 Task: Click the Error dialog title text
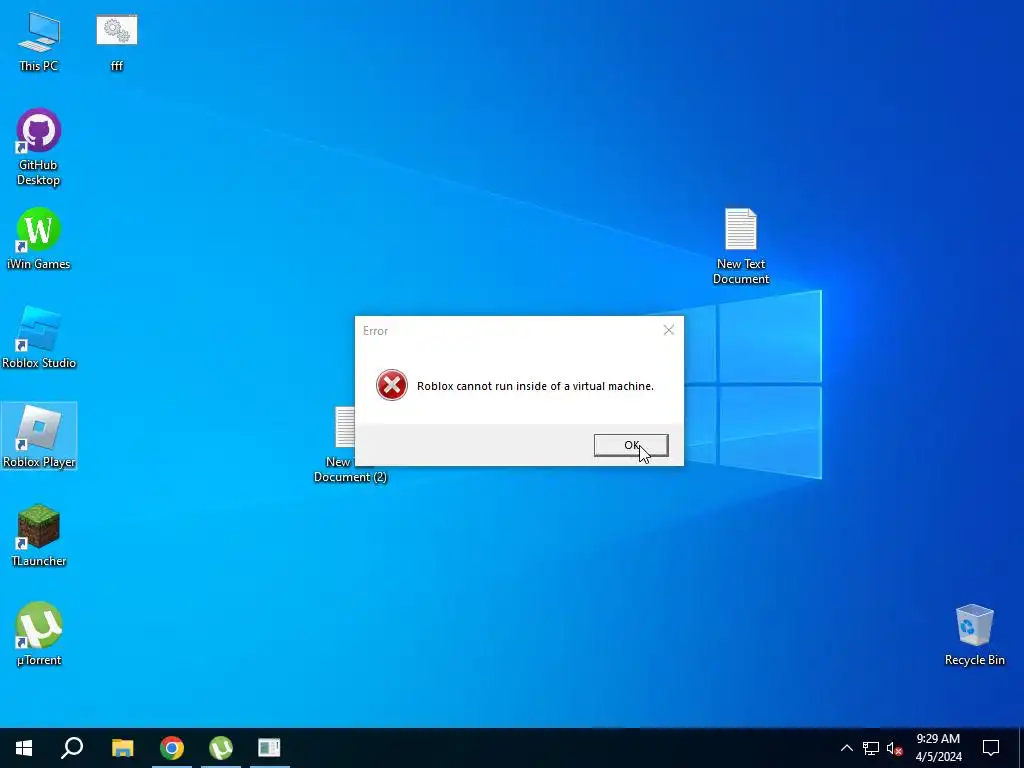[x=376, y=331]
